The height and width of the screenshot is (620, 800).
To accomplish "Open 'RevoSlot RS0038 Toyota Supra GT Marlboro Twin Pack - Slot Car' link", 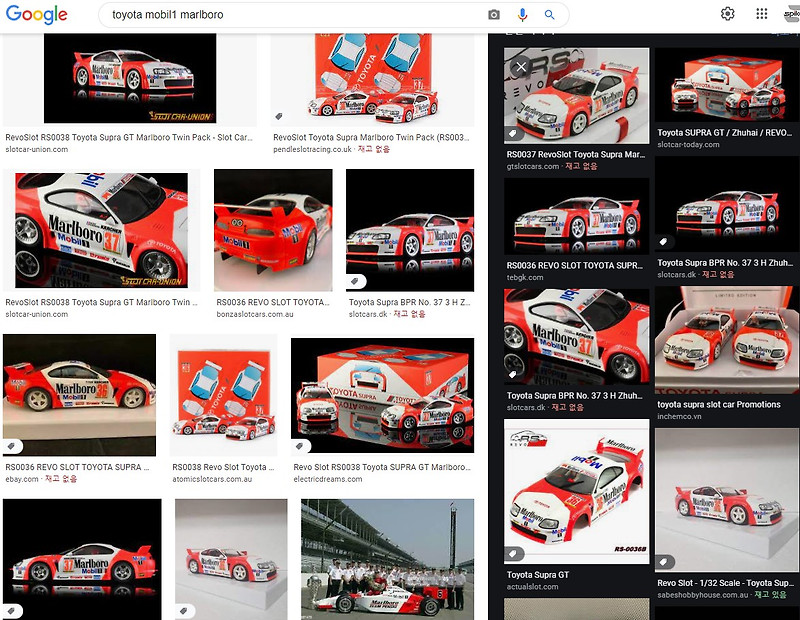I will click(x=129, y=137).
